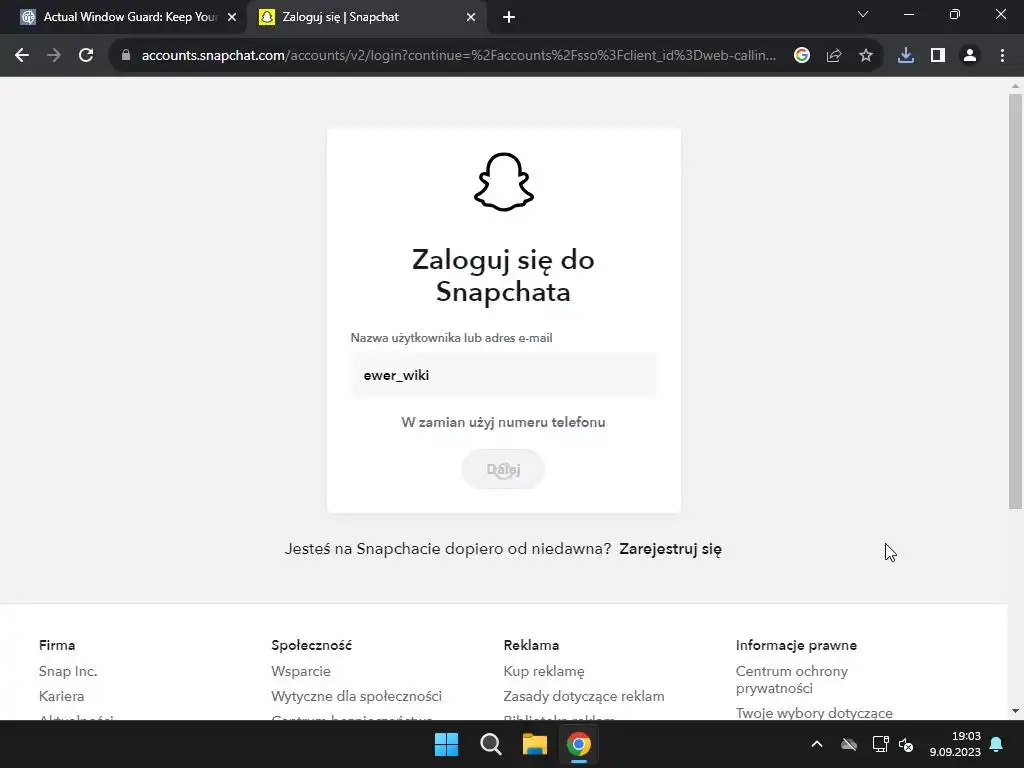Click the Chrome taskbar icon
The image size is (1024, 768).
point(579,744)
